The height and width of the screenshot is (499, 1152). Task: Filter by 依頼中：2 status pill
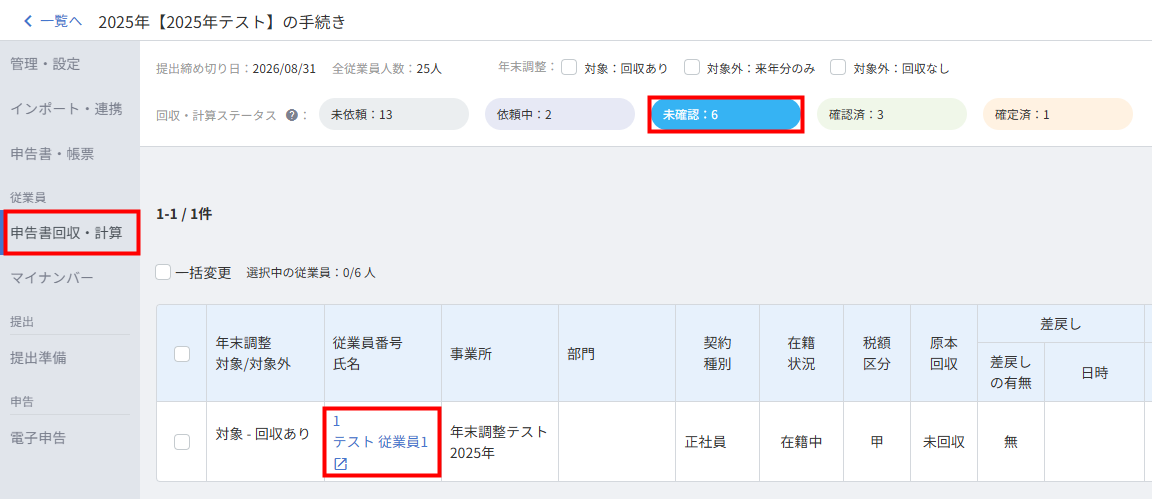point(559,115)
